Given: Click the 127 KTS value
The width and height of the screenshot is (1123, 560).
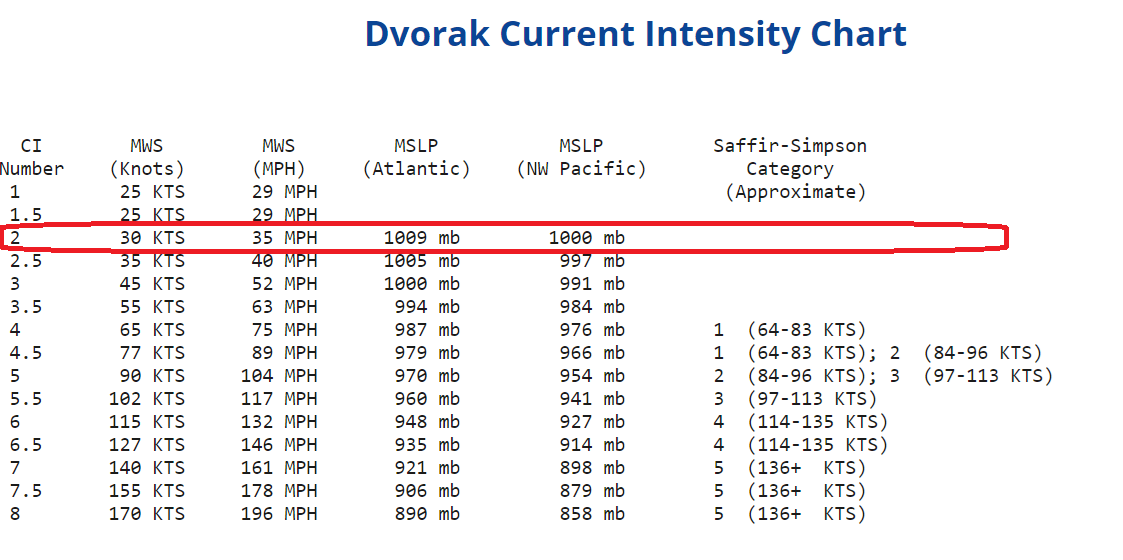Looking at the screenshot, I should pos(147,445).
